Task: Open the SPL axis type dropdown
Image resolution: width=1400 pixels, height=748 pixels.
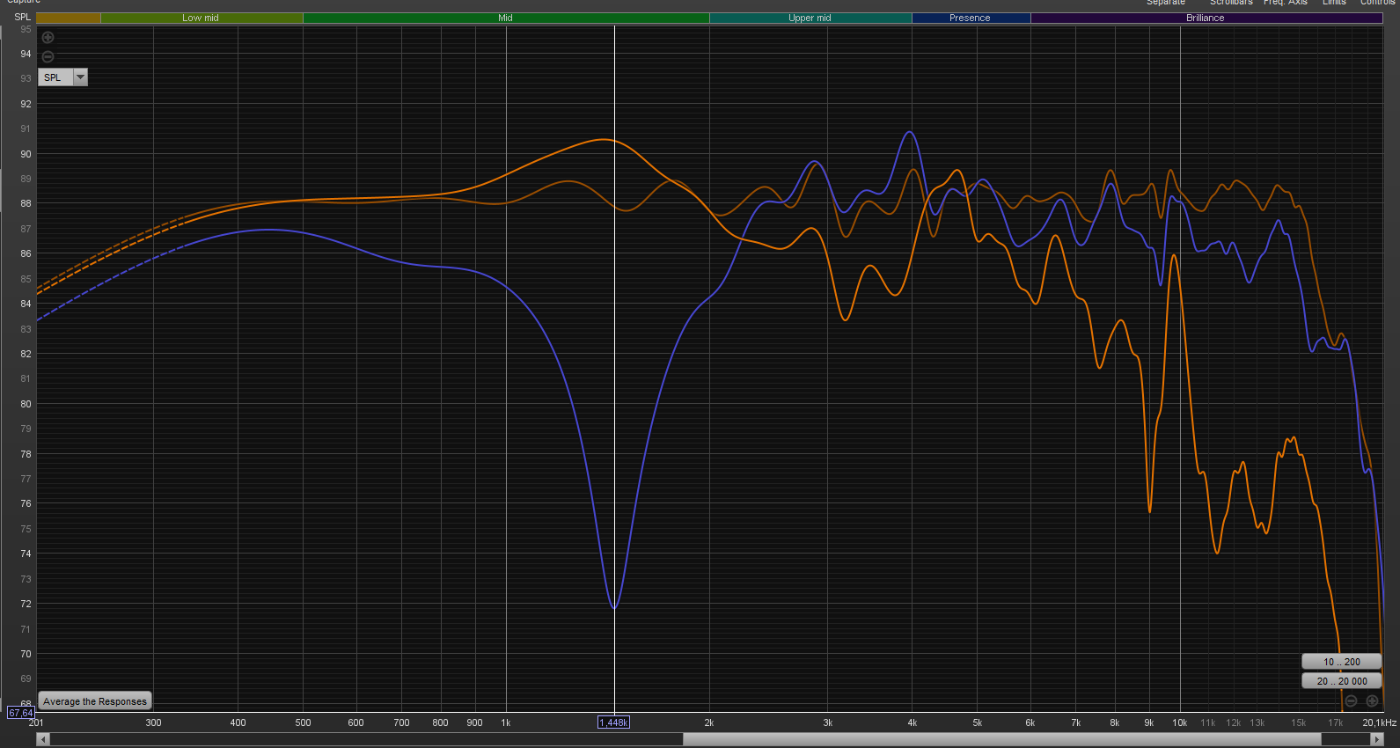Action: [80, 77]
